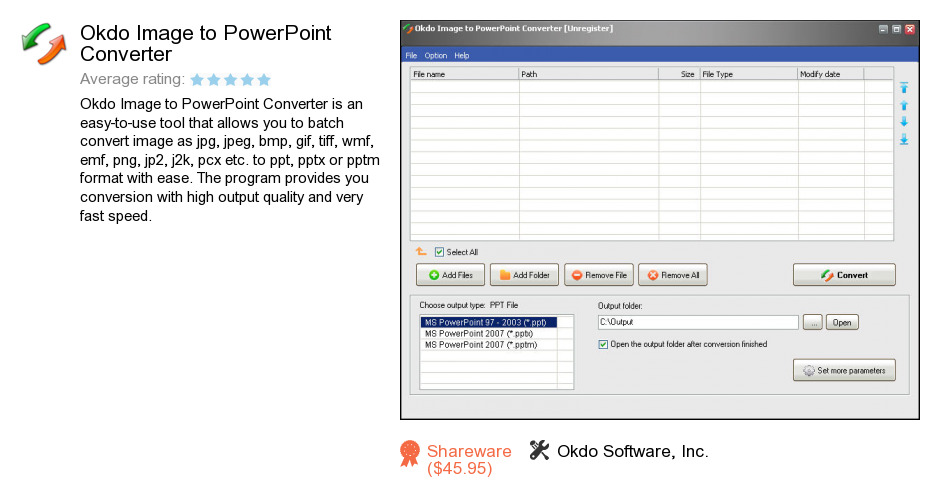This screenshot has width=940, height=504.
Task: Click the Move to top arrow icon
Action: (904, 87)
